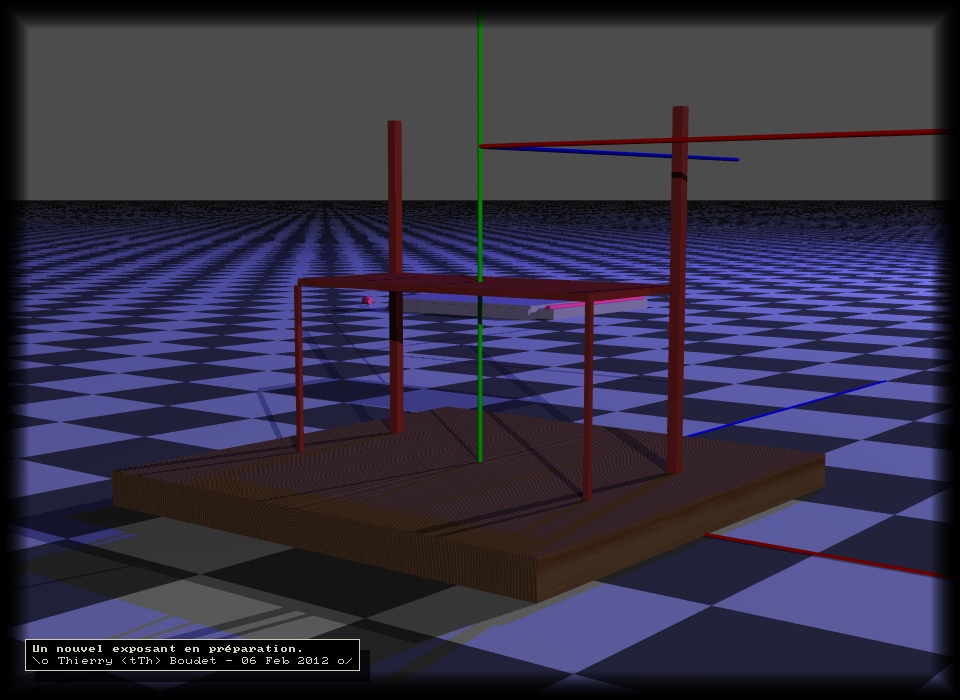Click the wooden base board

469,503
